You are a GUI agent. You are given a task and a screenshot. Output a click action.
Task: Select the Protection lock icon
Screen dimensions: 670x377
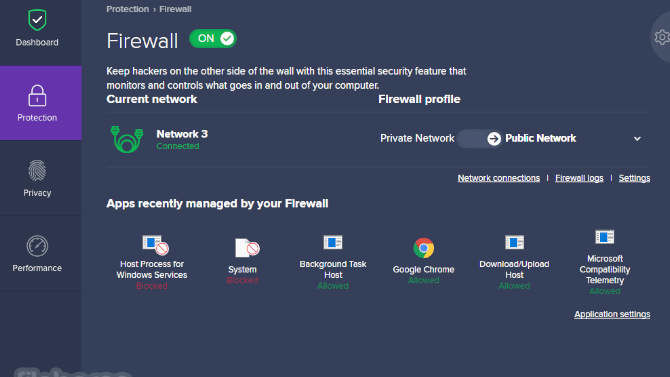[x=37, y=95]
